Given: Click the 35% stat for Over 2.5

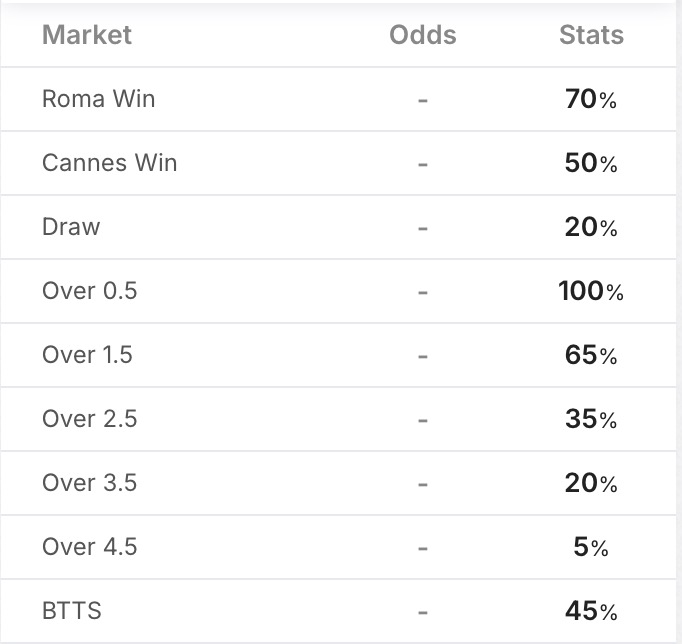Looking at the screenshot, I should pyautogui.click(x=591, y=419).
